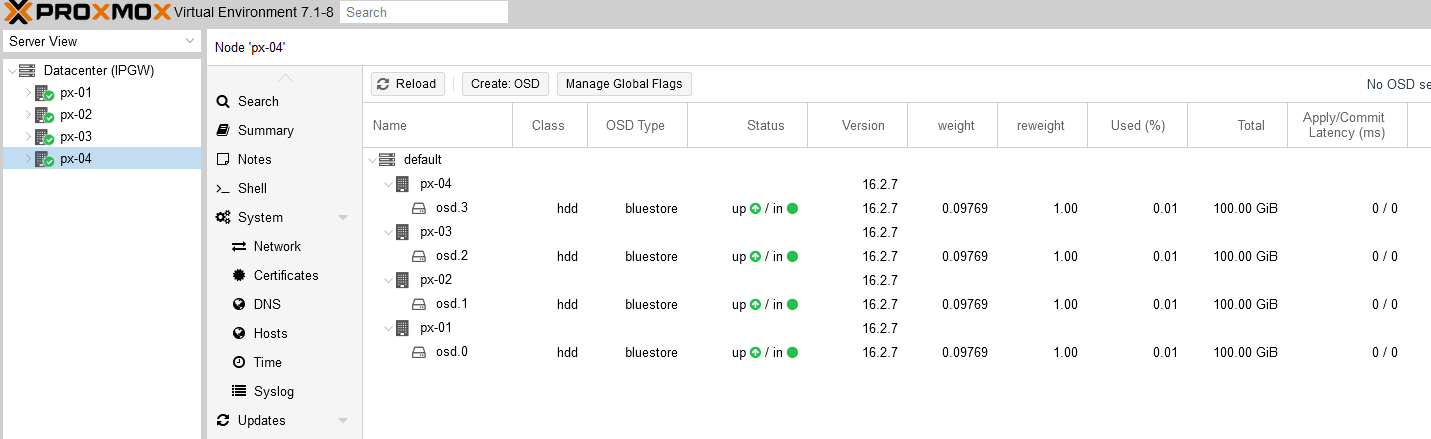Expand the px-02 node in resource tree
Viewport: 1431px width, 439px height.
point(28,115)
